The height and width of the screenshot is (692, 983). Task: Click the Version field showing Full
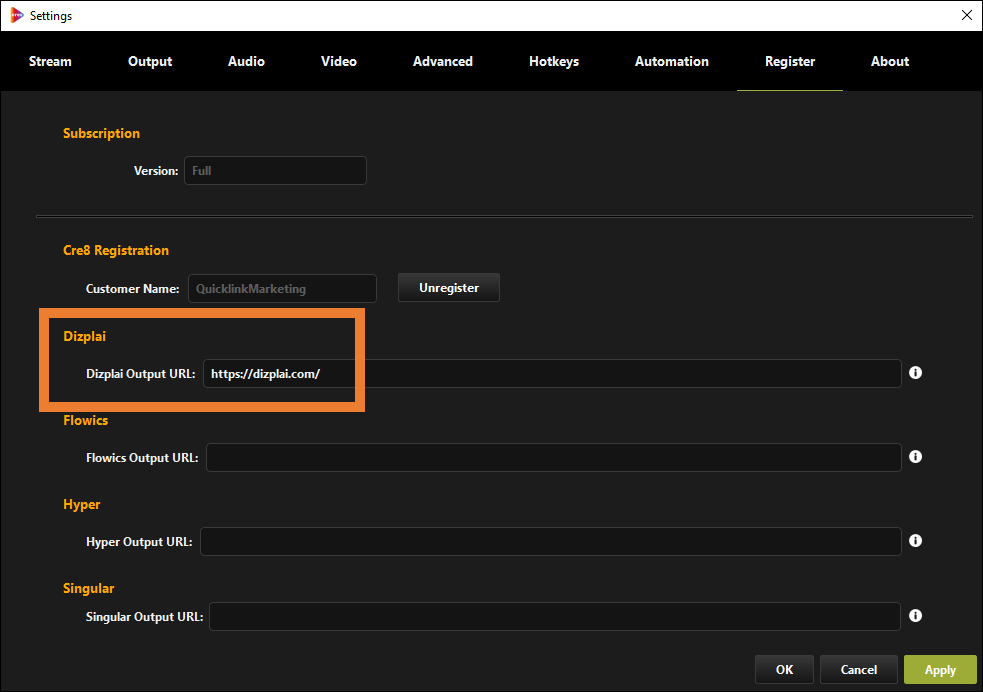(x=275, y=170)
